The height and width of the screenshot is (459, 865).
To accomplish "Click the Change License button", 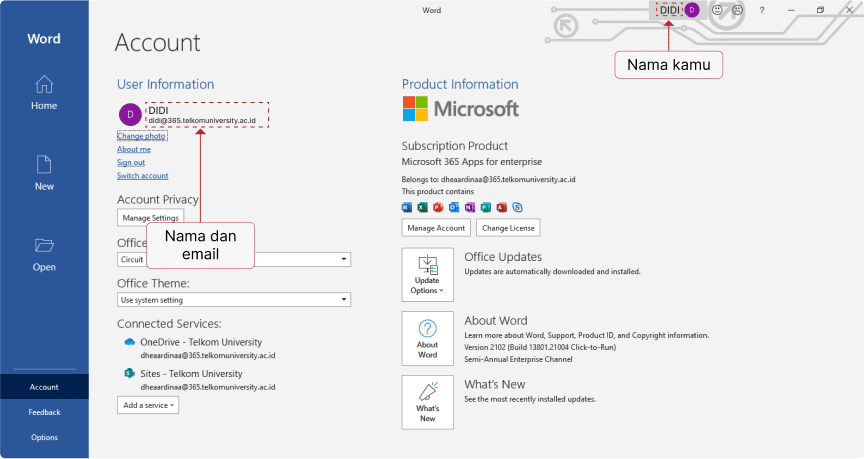I will pyautogui.click(x=508, y=228).
